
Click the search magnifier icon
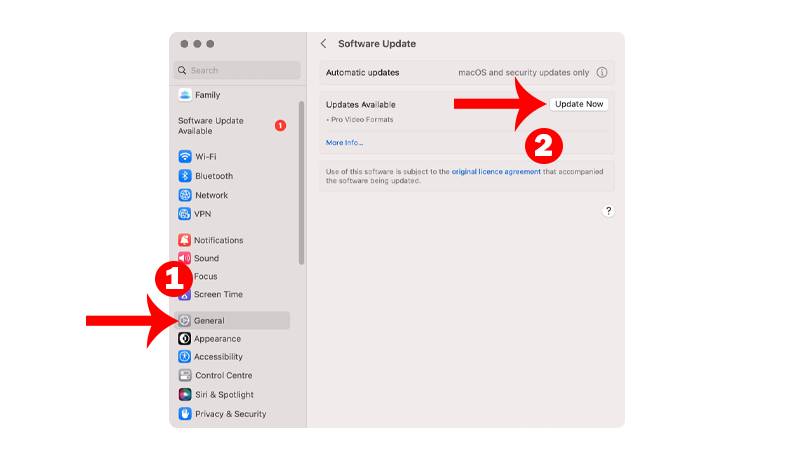tap(182, 70)
